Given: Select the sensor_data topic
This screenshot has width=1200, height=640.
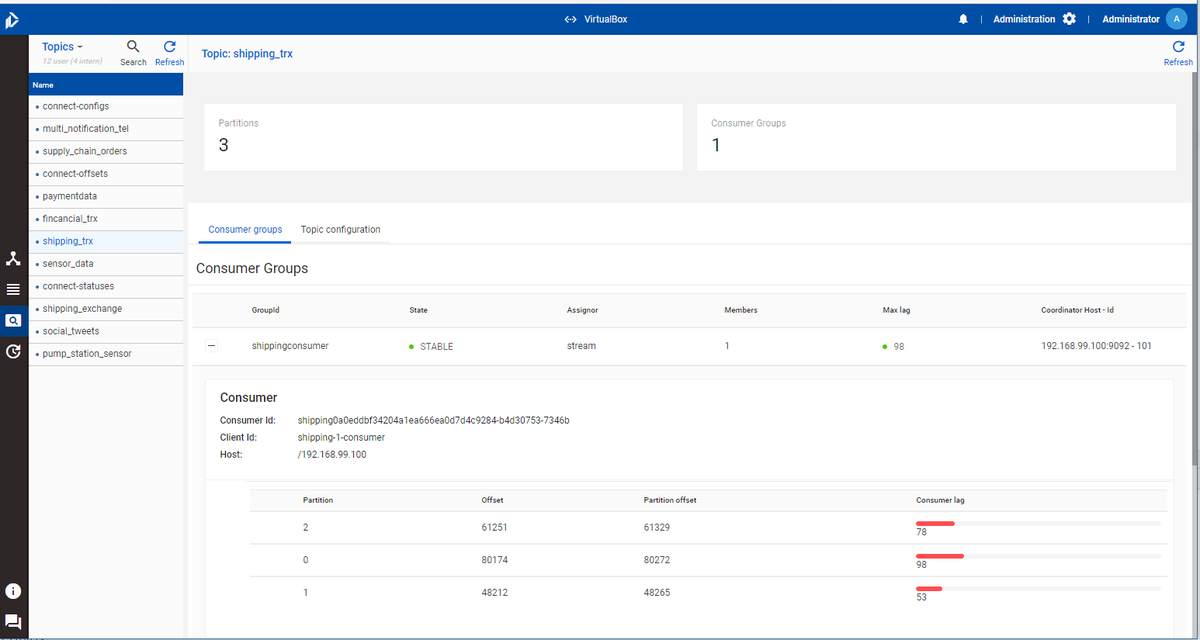Looking at the screenshot, I should point(106,264).
